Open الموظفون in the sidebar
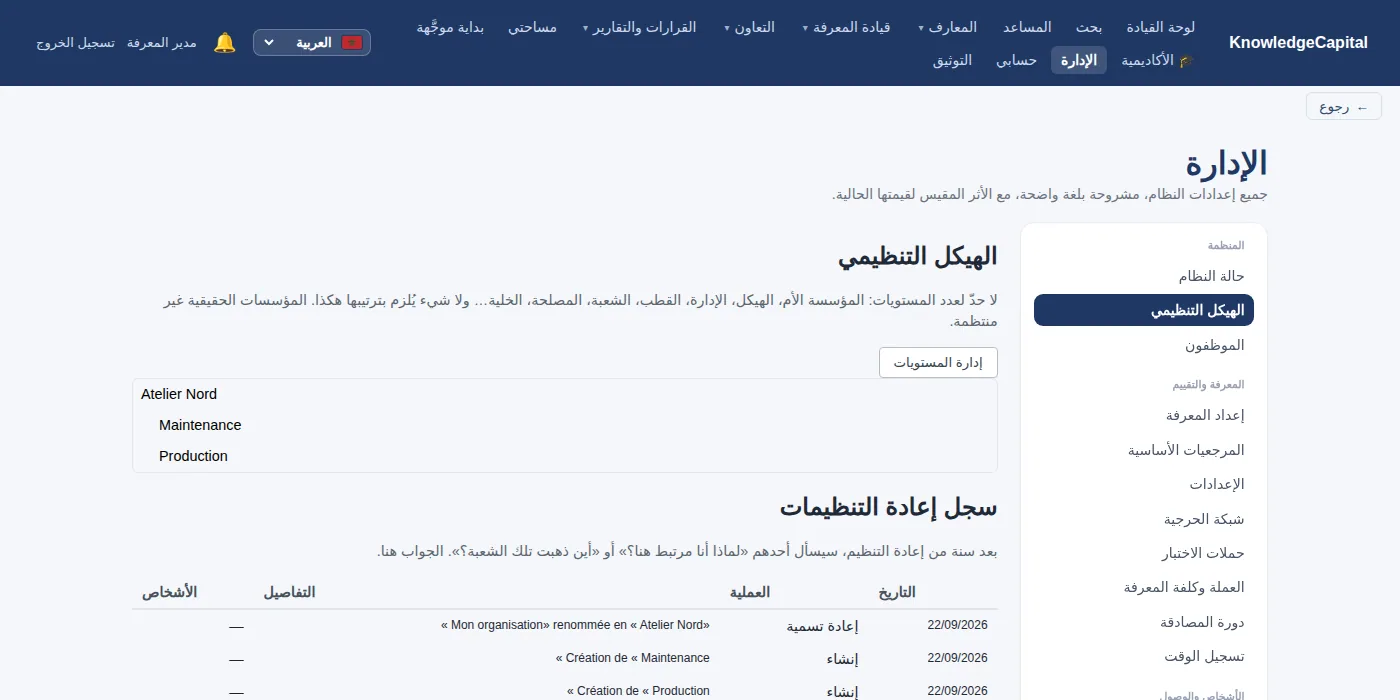1400x700 pixels. pyautogui.click(x=1144, y=345)
